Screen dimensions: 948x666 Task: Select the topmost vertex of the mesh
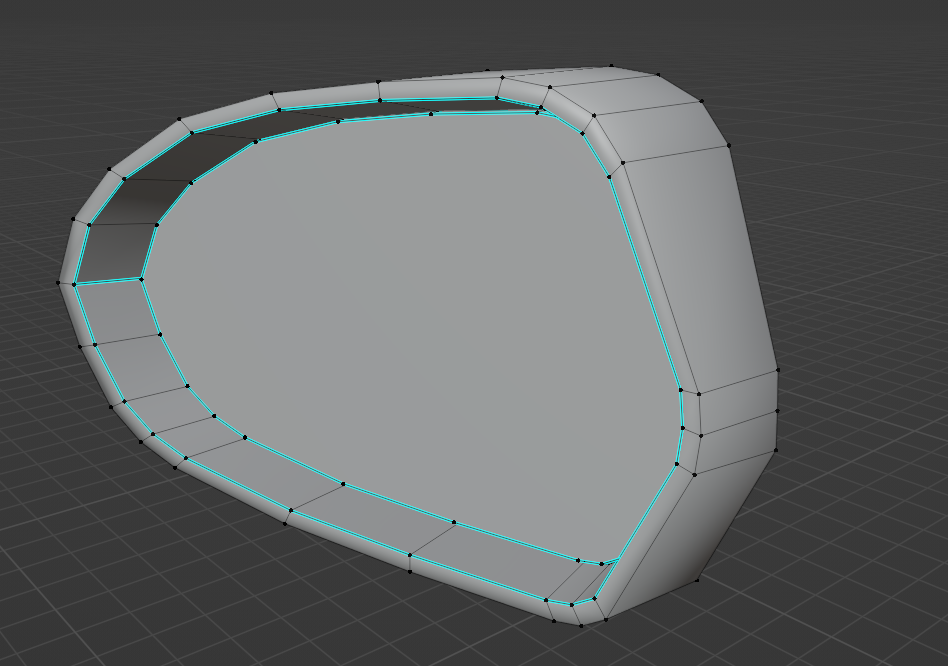click(611, 65)
